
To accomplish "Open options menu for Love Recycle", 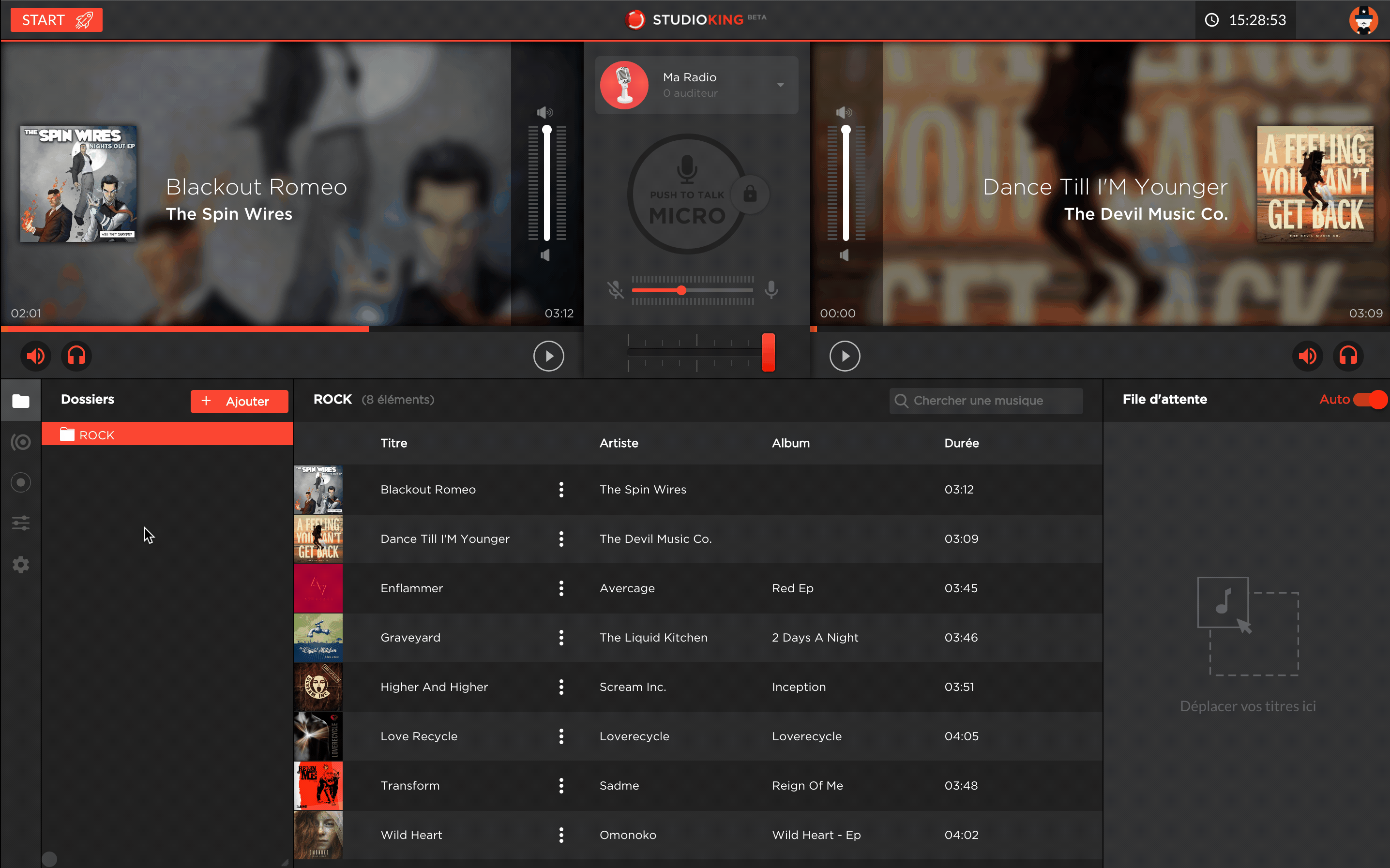I will click(x=561, y=736).
